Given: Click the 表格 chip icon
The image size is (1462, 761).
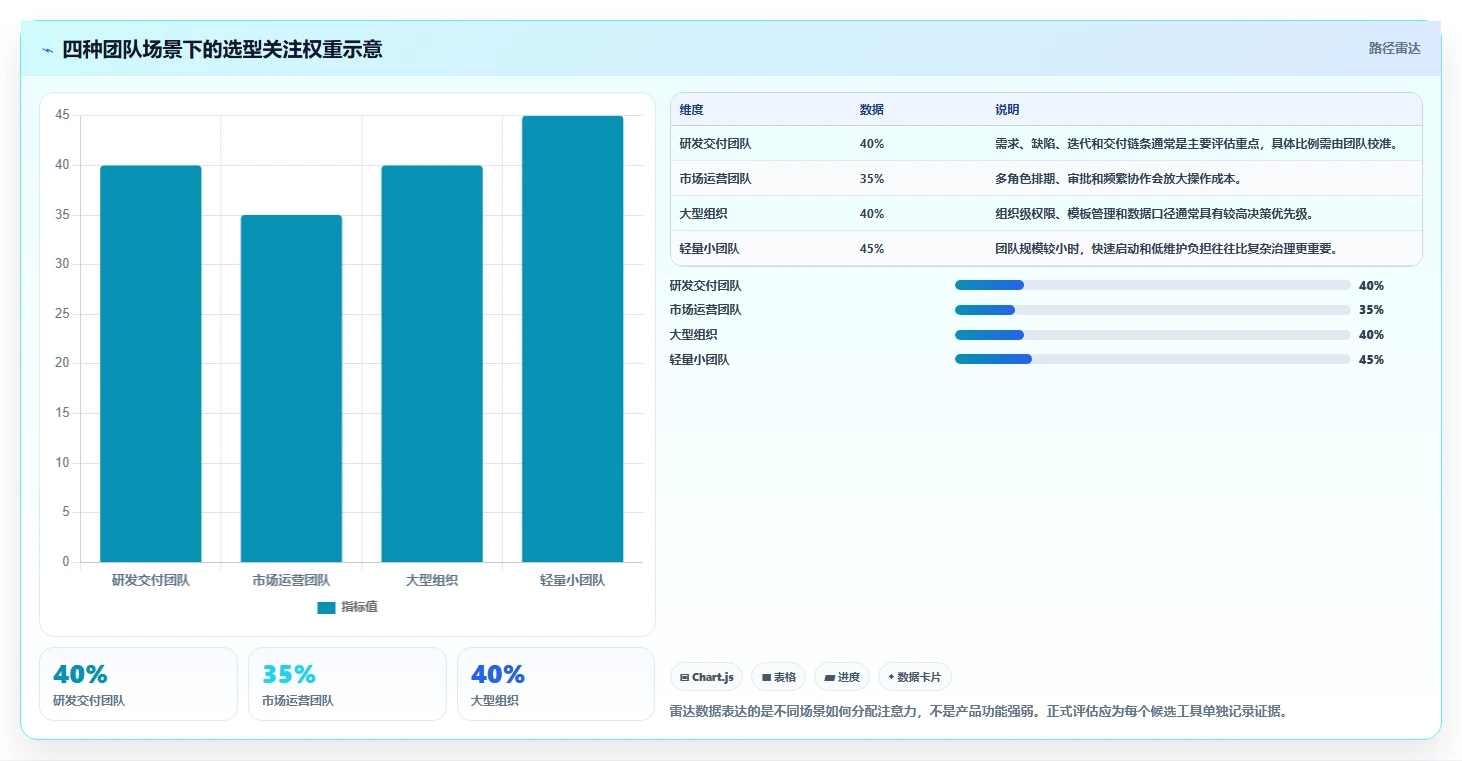Looking at the screenshot, I should coord(766,677).
